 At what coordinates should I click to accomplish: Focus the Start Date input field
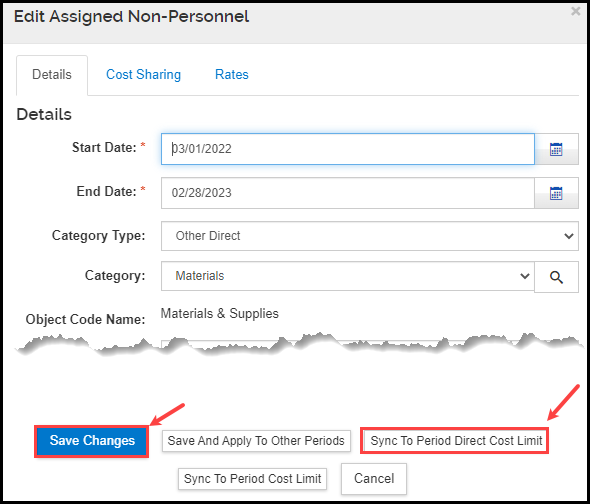coord(348,149)
